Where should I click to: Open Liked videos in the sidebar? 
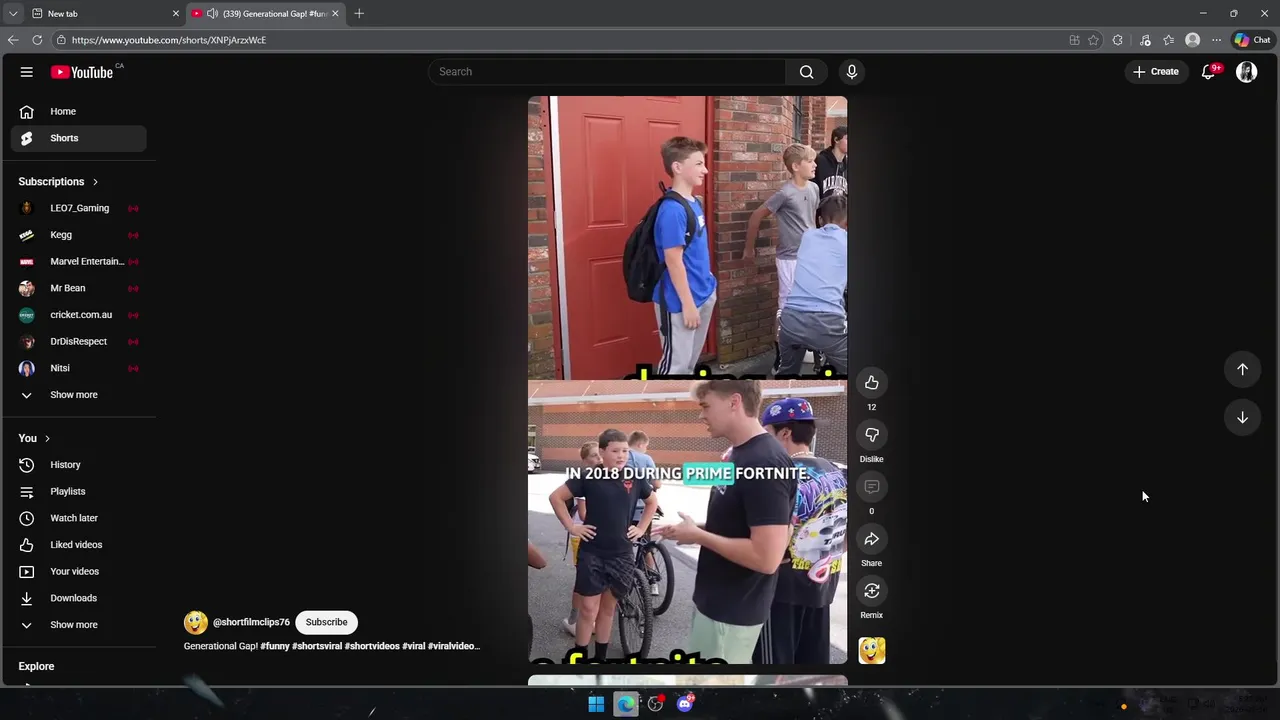(78, 545)
